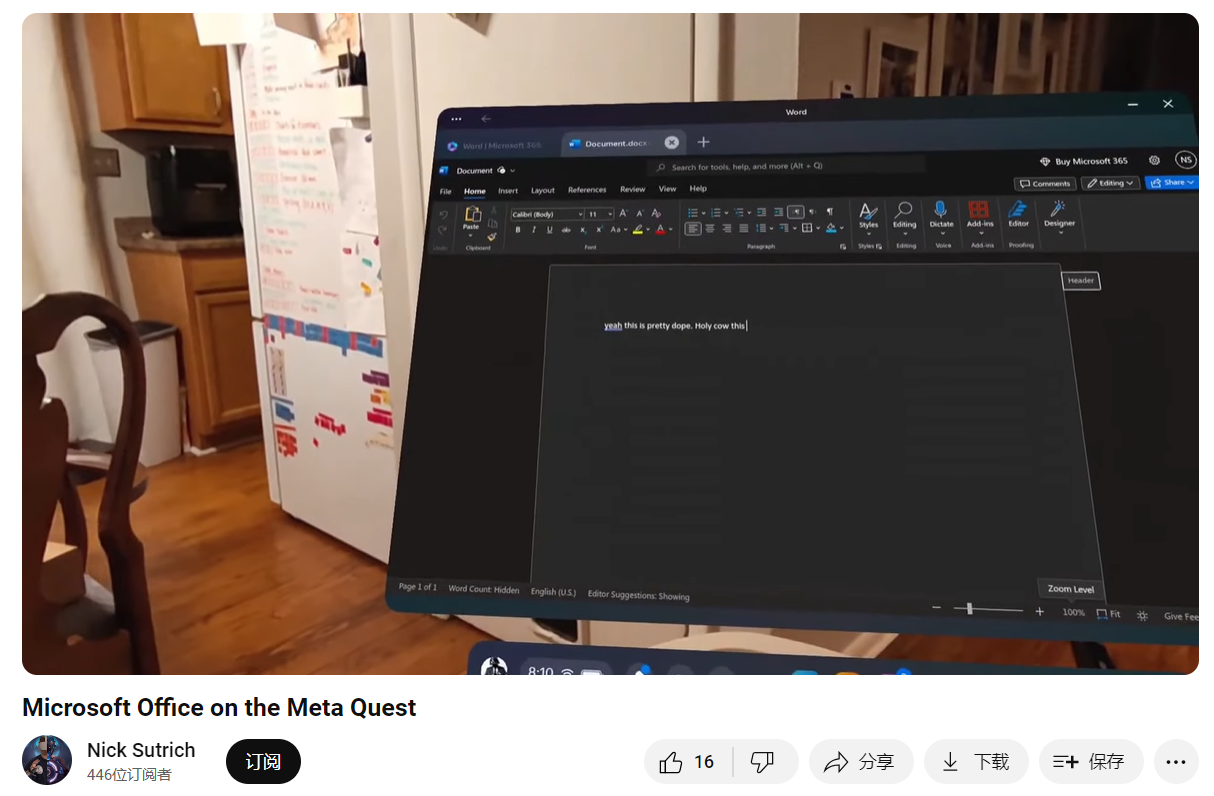The width and height of the screenshot is (1214, 796).
Task: Click the Buy Microsoft 365 button
Action: [x=1086, y=160]
